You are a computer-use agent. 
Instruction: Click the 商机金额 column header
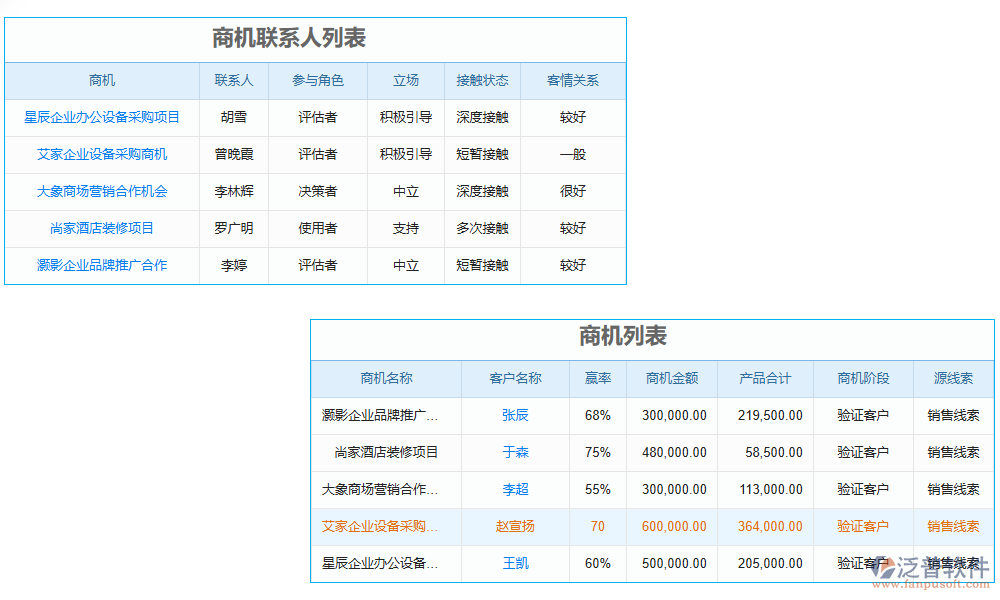(672, 378)
